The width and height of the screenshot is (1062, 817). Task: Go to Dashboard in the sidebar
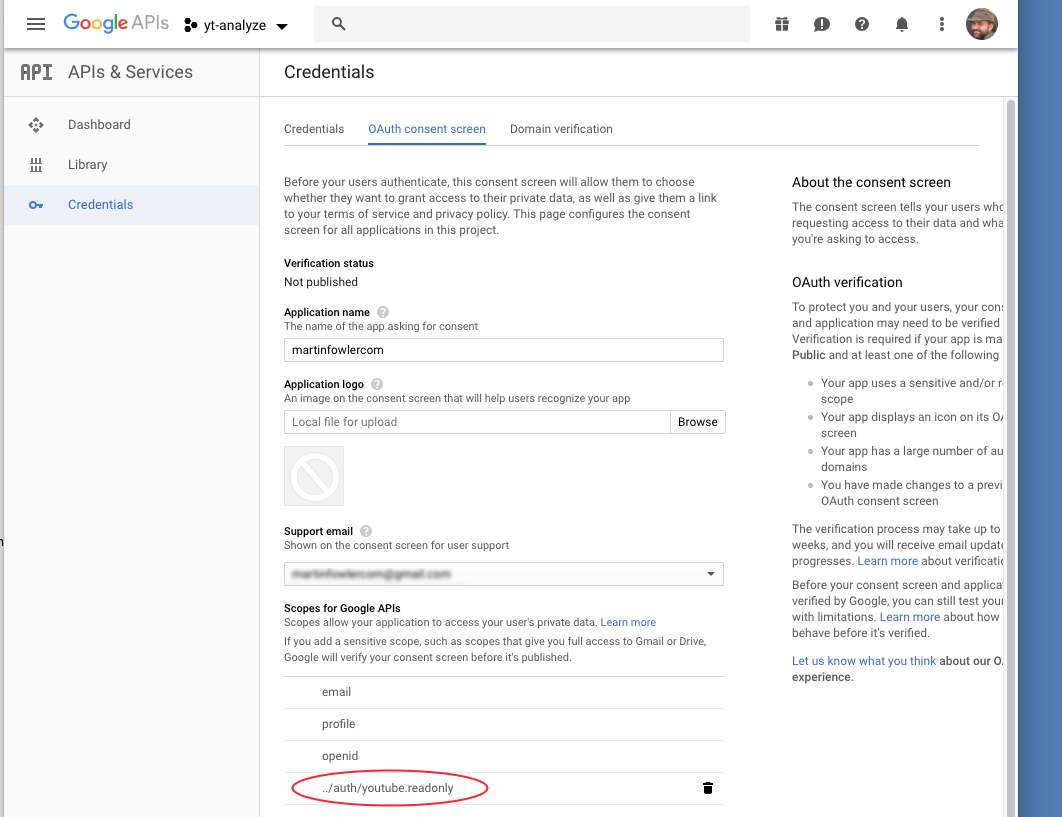coord(99,125)
